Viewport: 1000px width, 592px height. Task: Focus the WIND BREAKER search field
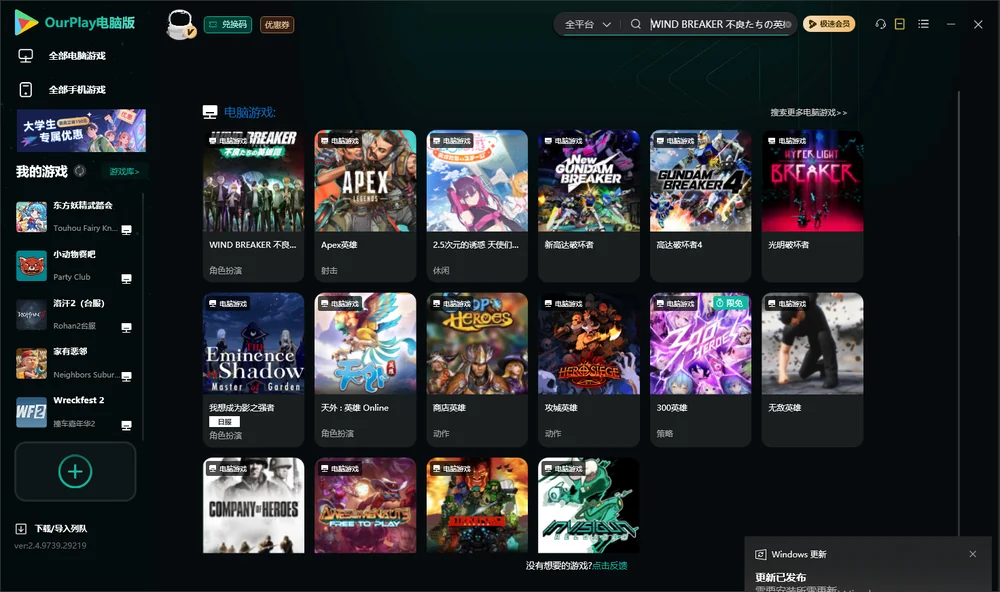tap(717, 24)
